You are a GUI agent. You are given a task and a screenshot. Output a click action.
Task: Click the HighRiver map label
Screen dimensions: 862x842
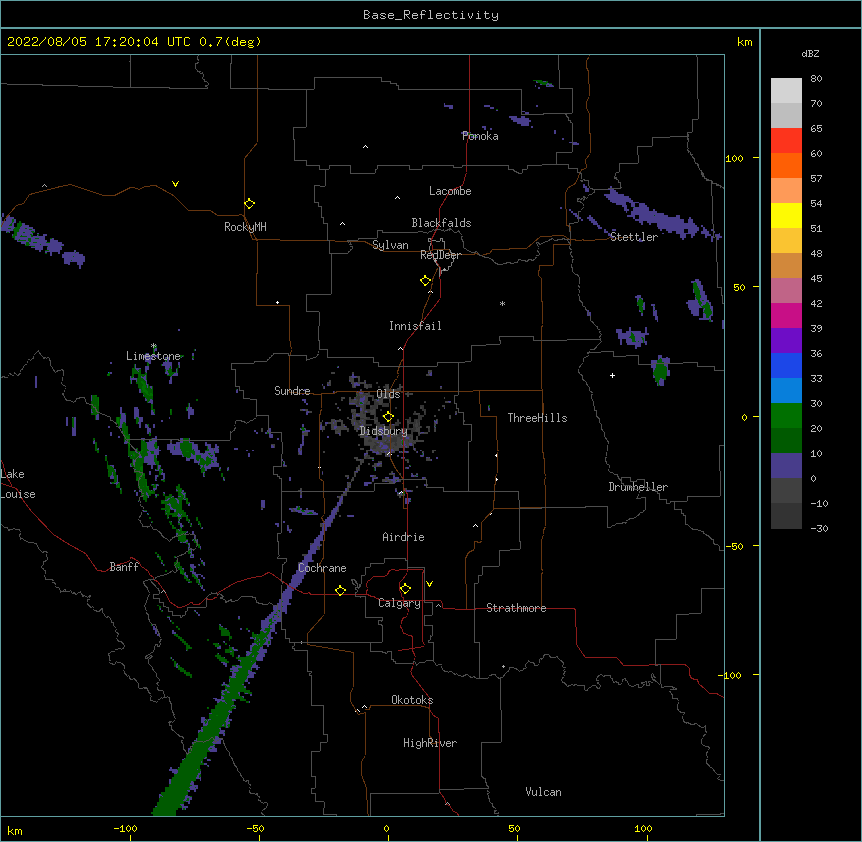tap(430, 743)
